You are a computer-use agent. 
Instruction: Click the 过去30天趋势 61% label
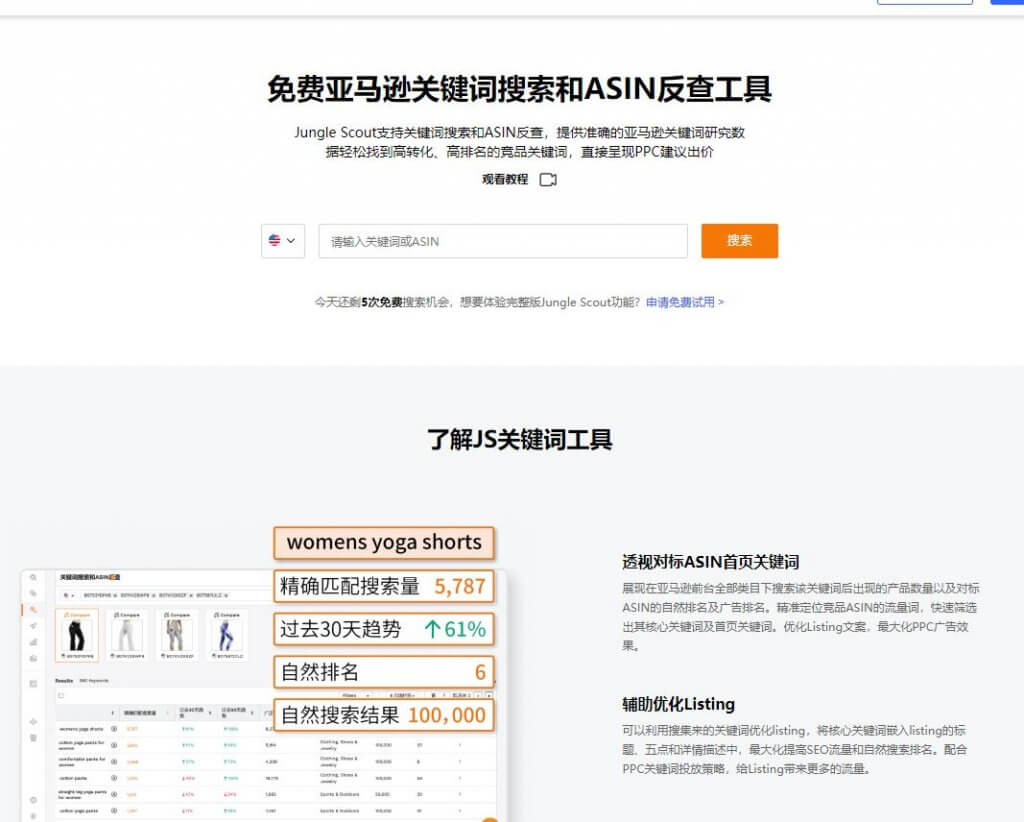(384, 629)
